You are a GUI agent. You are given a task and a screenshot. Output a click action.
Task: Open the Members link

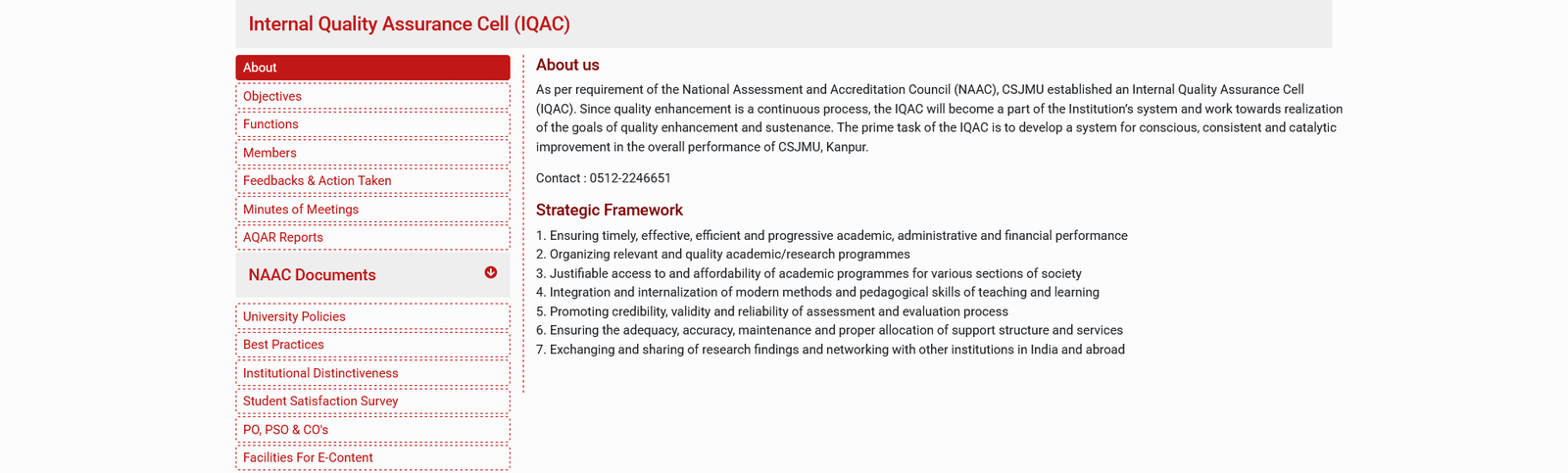tap(269, 153)
